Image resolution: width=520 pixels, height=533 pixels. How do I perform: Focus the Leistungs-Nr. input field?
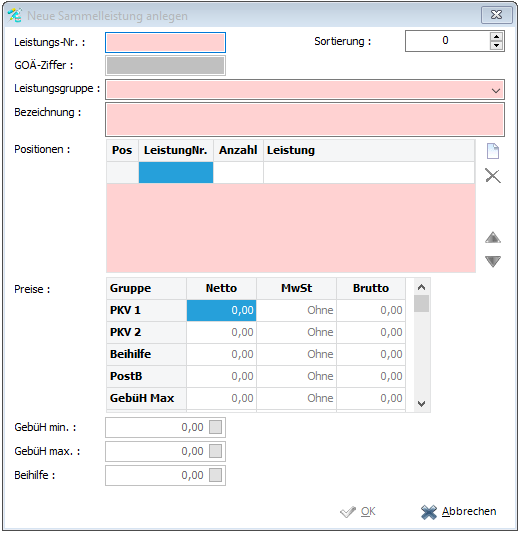coord(166,42)
